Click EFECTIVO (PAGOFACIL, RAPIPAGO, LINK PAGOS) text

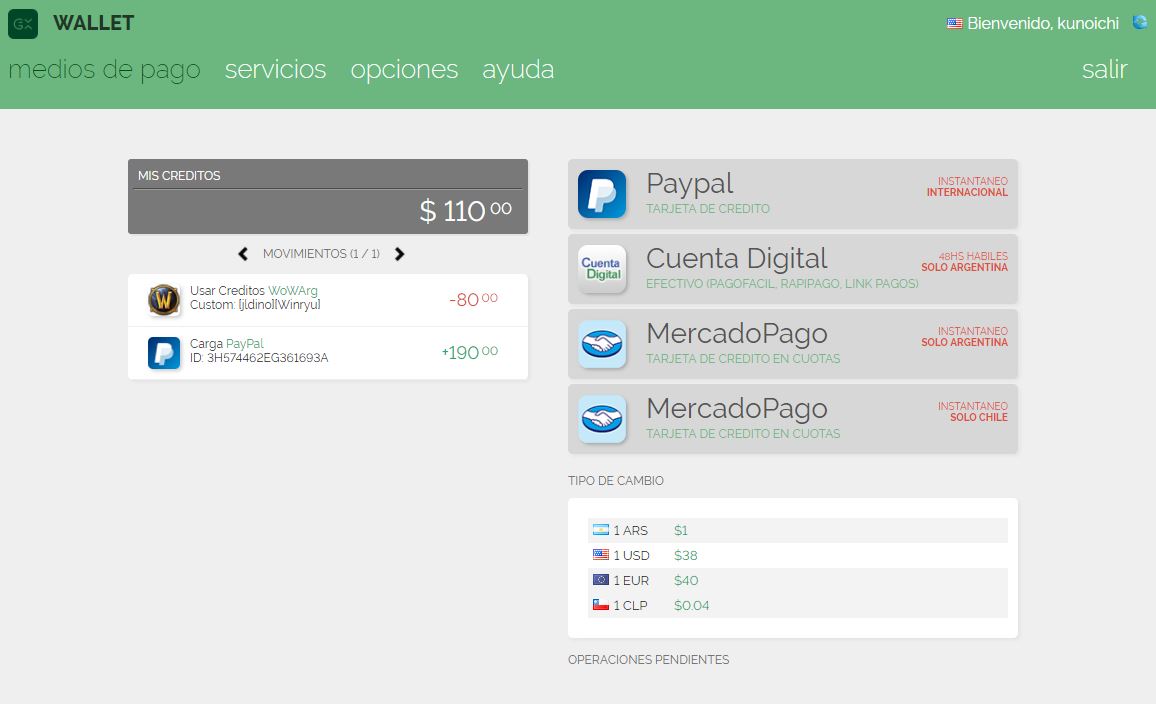click(782, 284)
